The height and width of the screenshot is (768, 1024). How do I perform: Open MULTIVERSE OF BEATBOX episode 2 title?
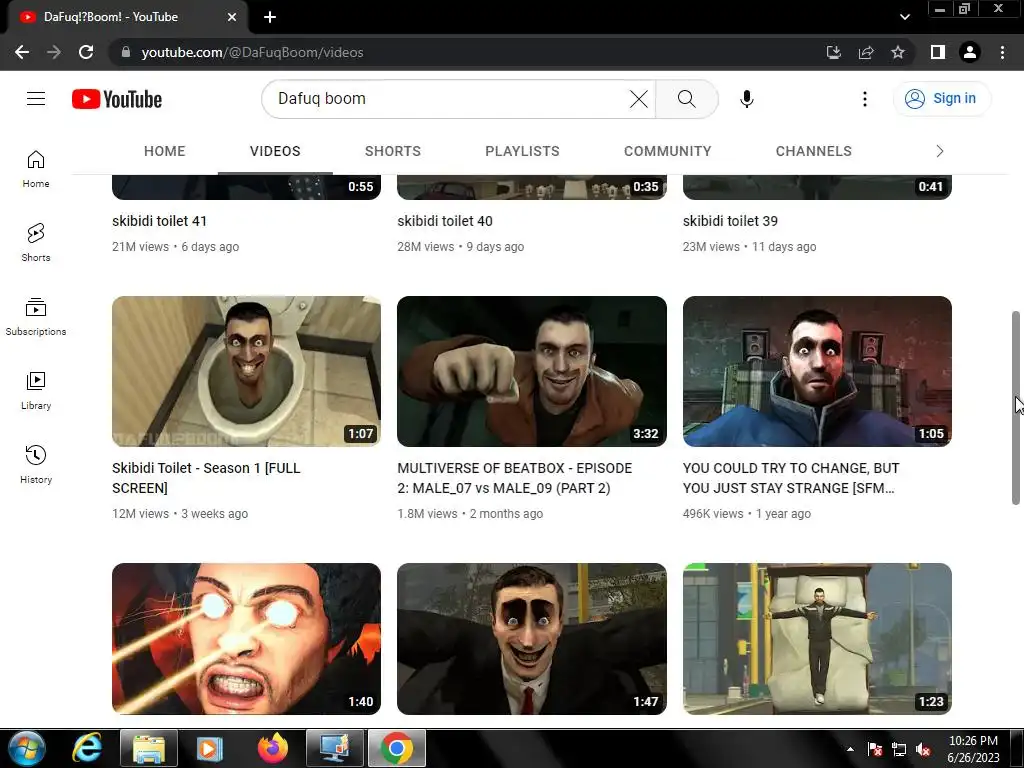515,478
